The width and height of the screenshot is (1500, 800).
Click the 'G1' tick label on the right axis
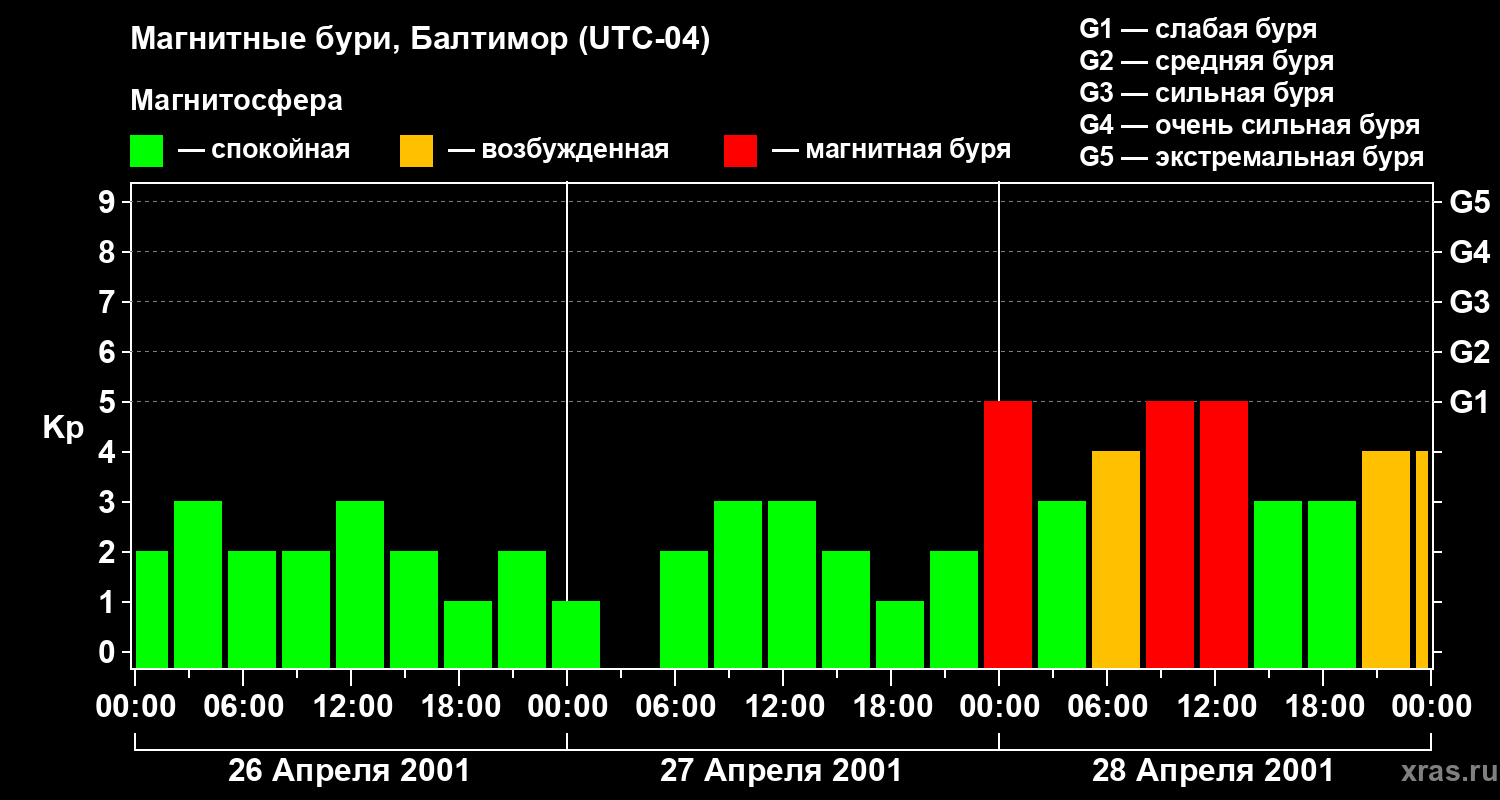coord(1470,403)
